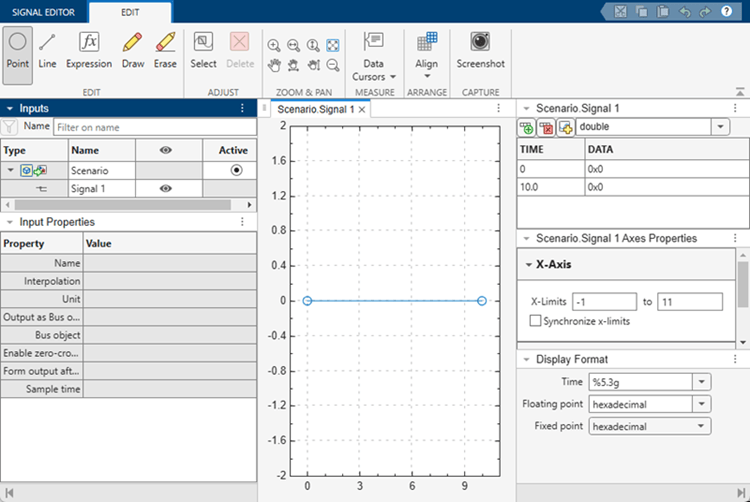750x502 pixels.
Task: Click the yellow plus add-signal table icon
Action: click(x=565, y=128)
